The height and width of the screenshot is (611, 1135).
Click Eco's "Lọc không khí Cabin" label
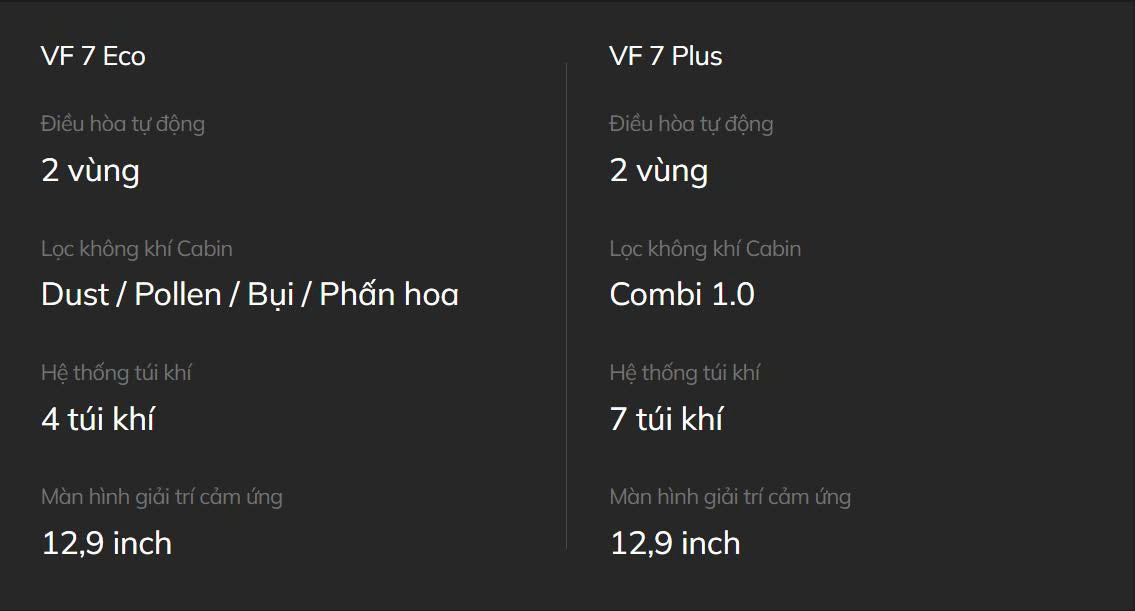coord(137,249)
